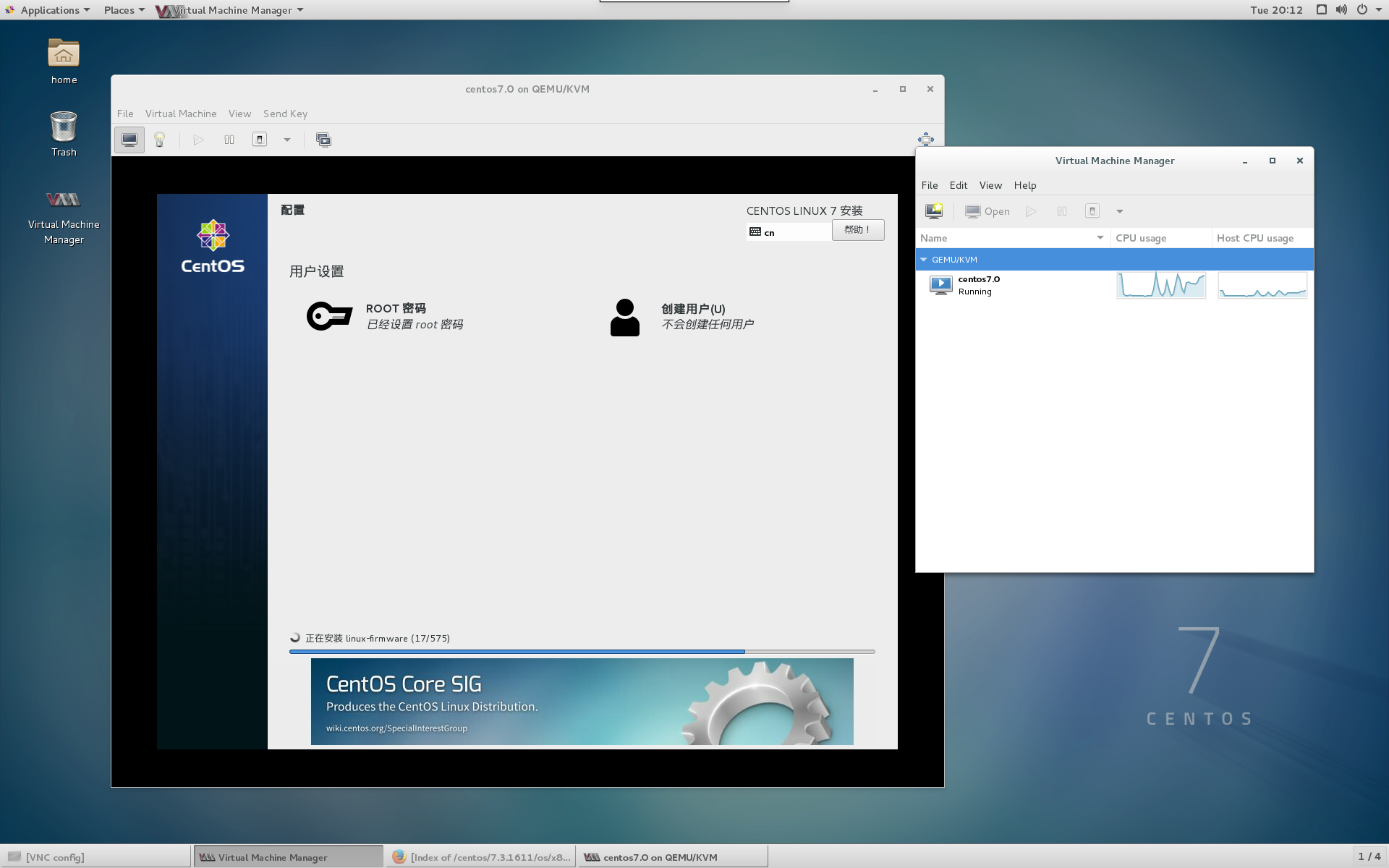Manage VM snapshots icon in console toolbar
Image resolution: width=1389 pixels, height=868 pixels.
click(323, 140)
